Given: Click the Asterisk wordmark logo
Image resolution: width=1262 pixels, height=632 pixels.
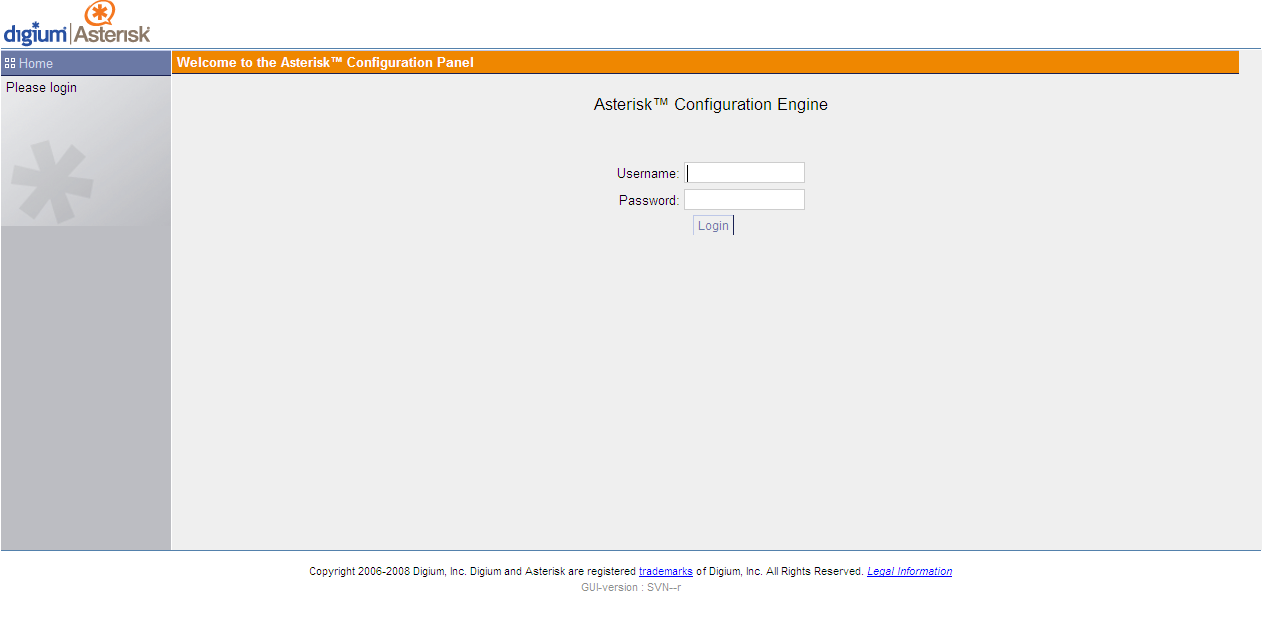Looking at the screenshot, I should click(x=112, y=35).
